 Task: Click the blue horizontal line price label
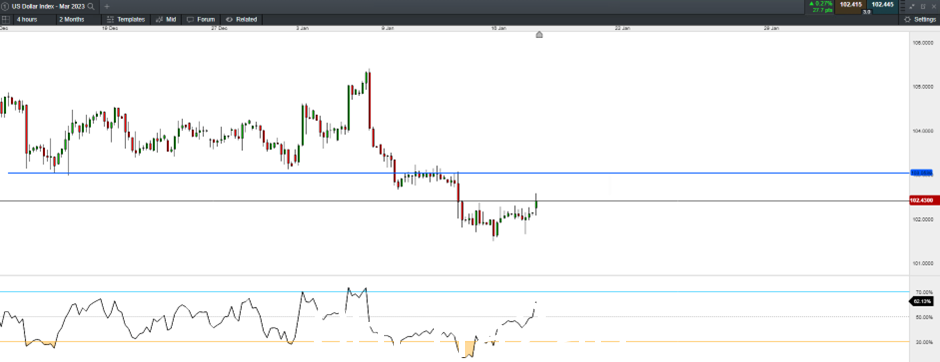pyautogui.click(x=921, y=173)
